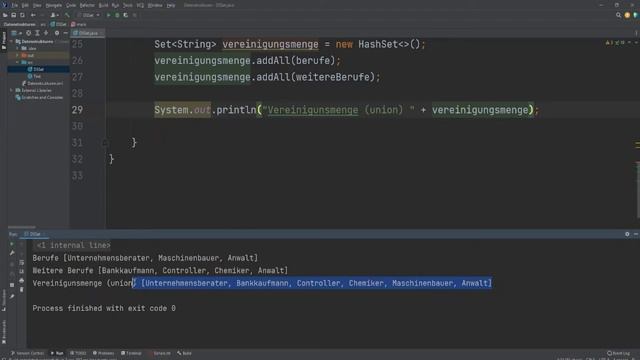640x360 pixels.
Task: Open Version Control tool window tab
Action: click(27, 353)
